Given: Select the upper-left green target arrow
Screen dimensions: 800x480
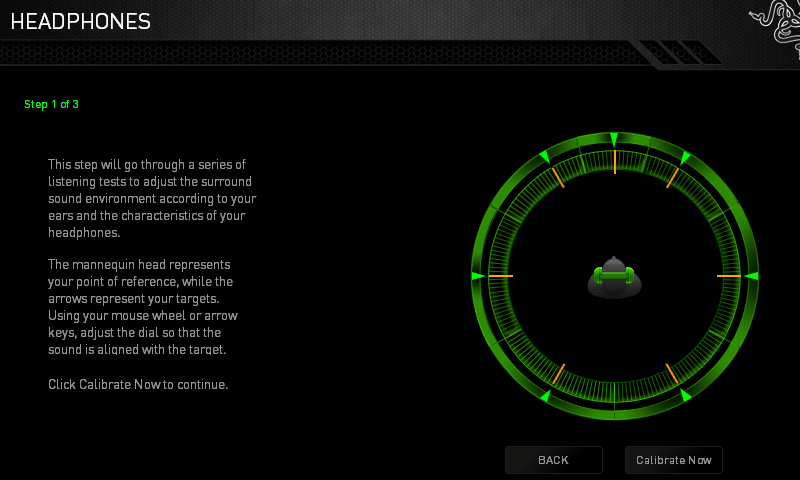Looking at the screenshot, I should [545, 157].
